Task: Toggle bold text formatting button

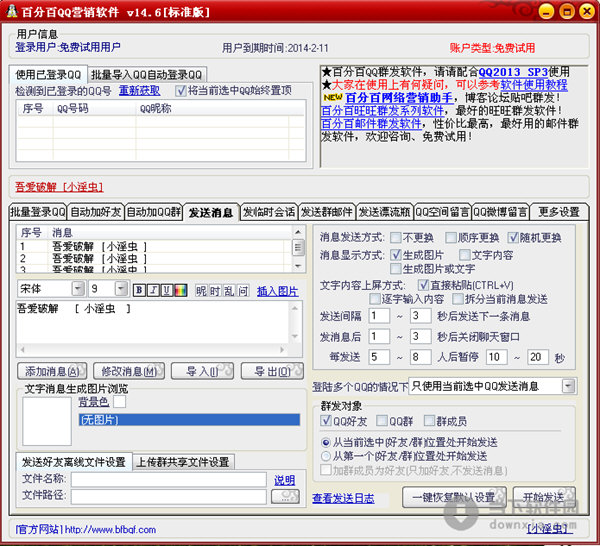Action: tap(139, 290)
